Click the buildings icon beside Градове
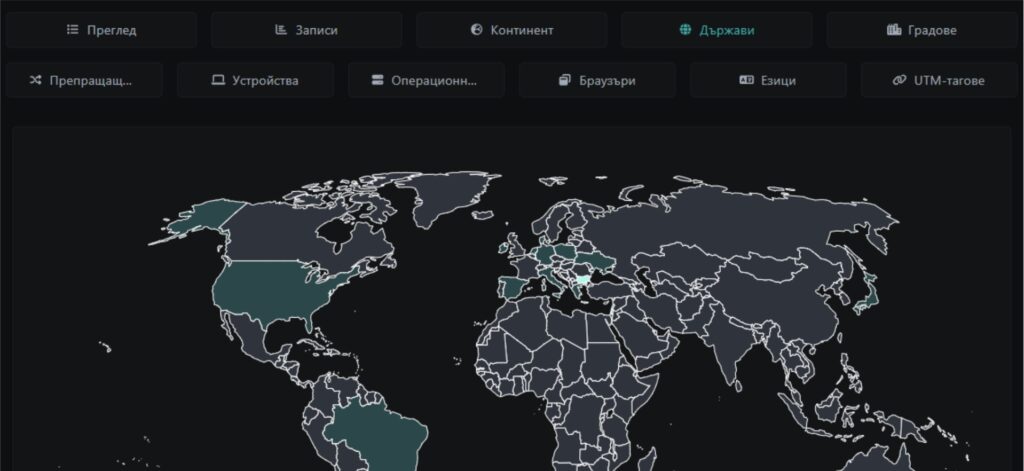Viewport: 1024px width, 471px height. pos(893,30)
